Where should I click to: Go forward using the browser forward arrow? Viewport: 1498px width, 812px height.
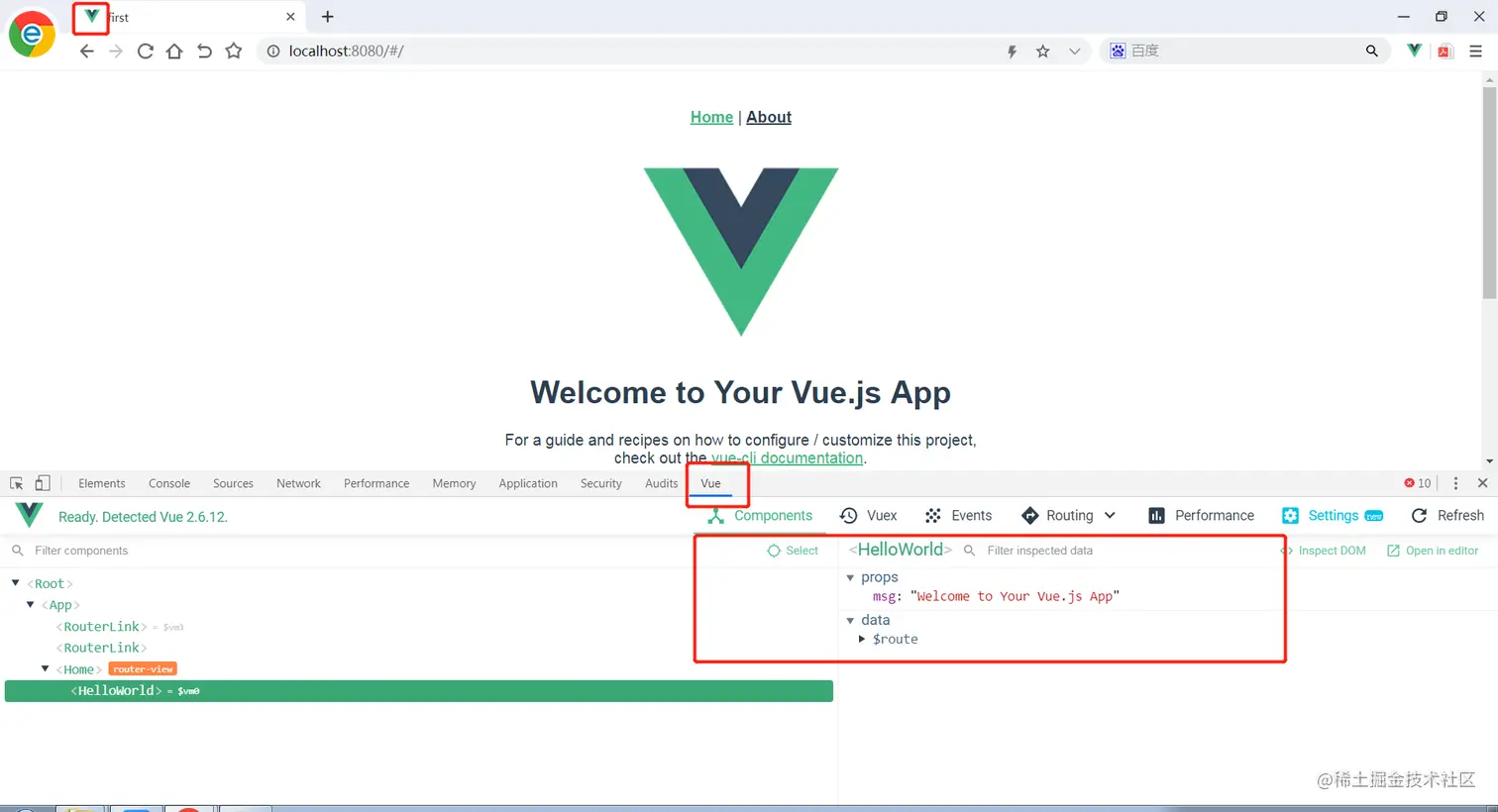116,51
